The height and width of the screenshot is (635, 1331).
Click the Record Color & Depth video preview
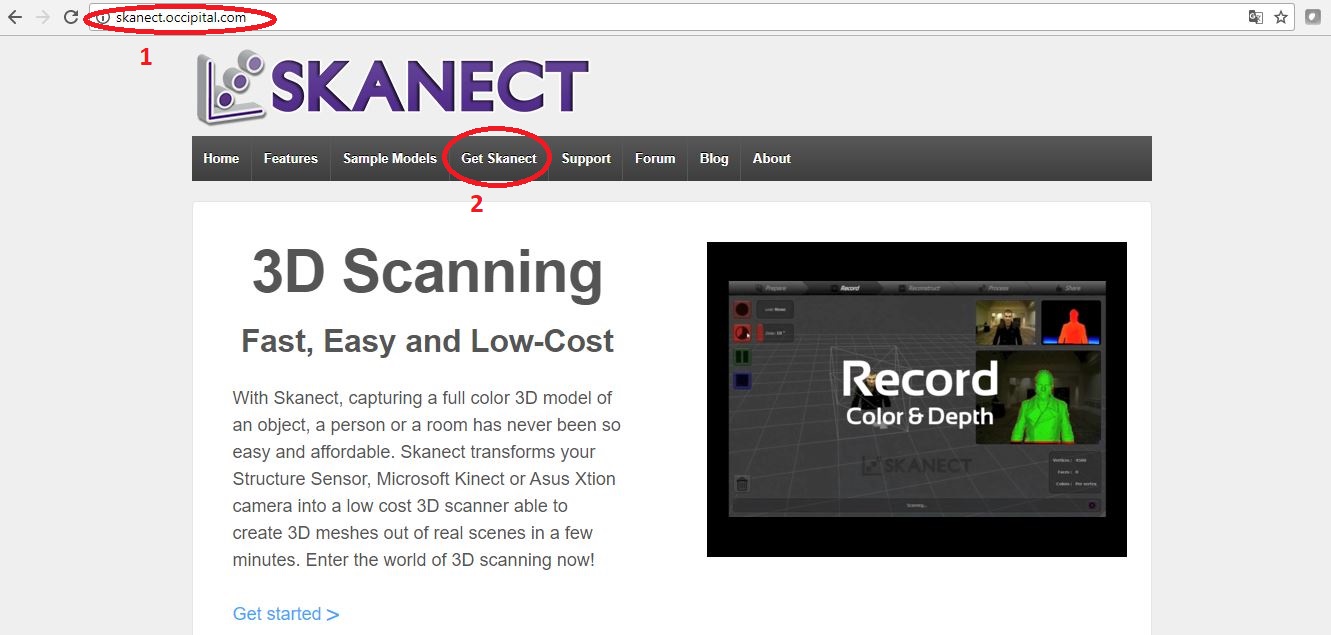(917, 399)
